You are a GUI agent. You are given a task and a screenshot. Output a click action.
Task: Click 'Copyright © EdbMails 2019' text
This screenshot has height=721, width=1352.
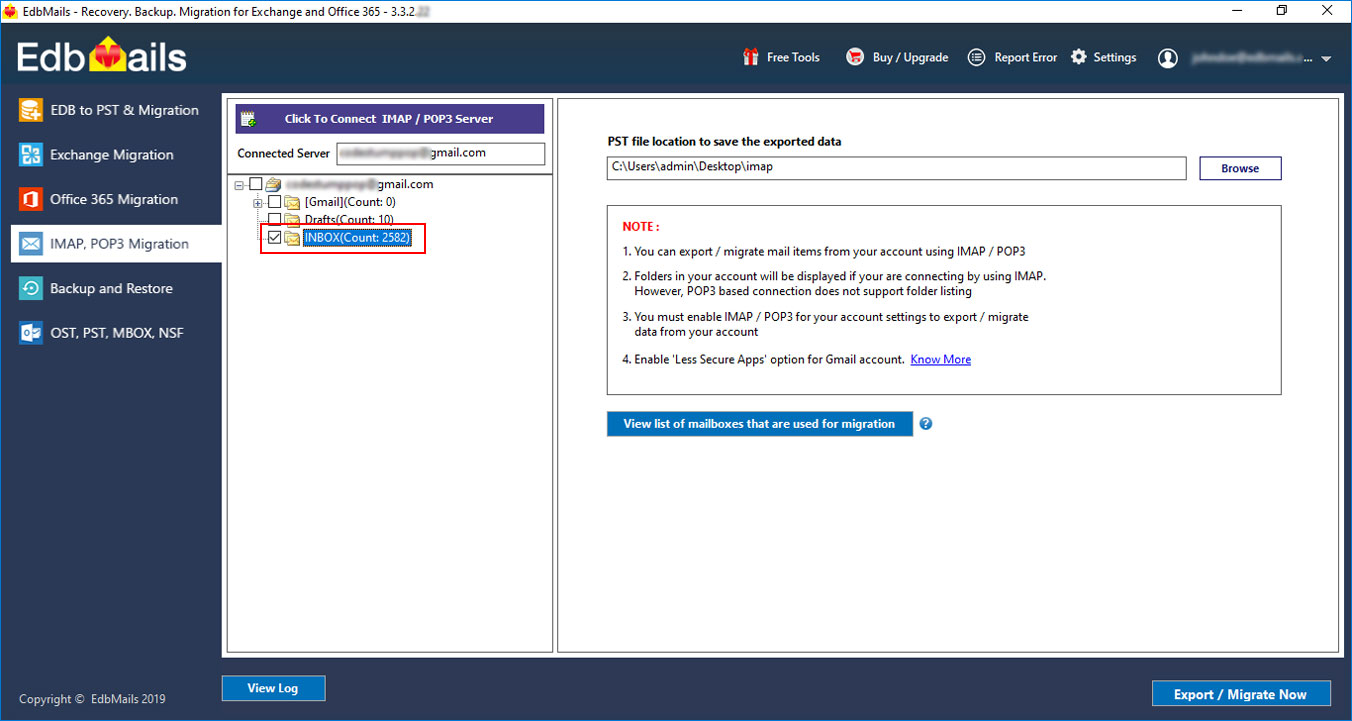point(92,699)
